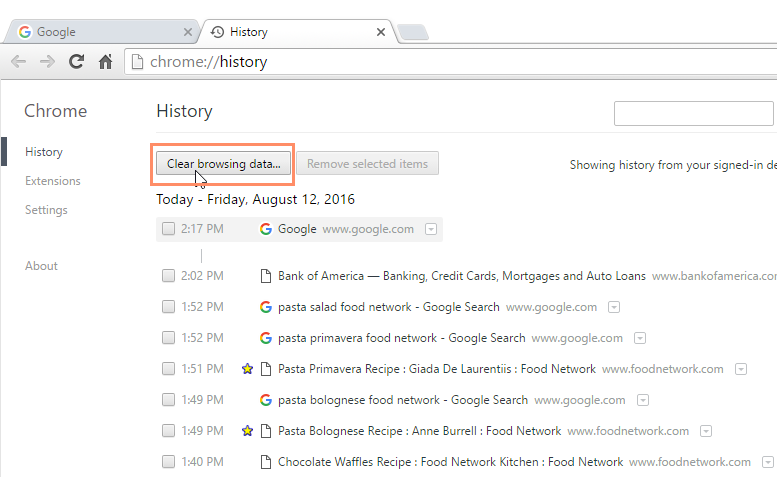Viewport: 777px width, 477px height.
Task: Click the browser back arrow
Action: 18,62
